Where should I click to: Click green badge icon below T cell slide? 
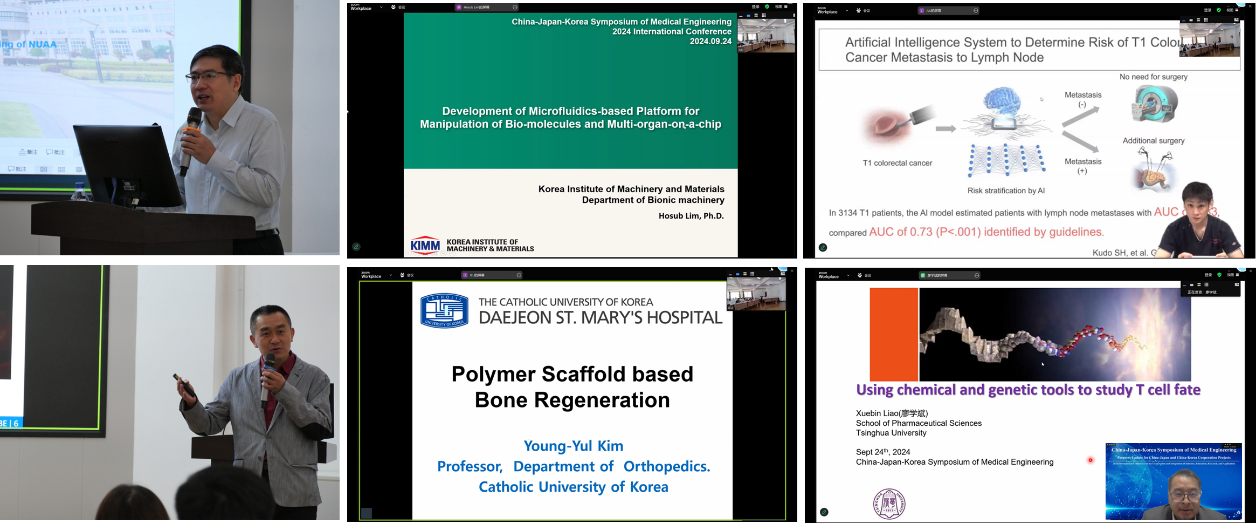click(x=823, y=512)
